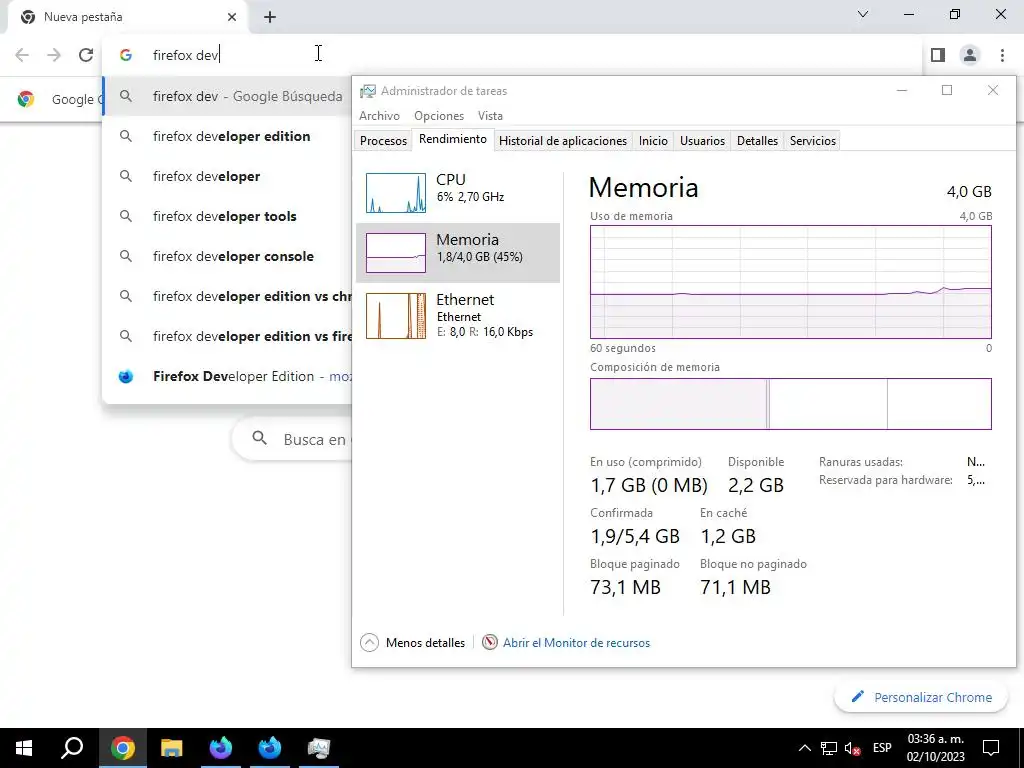Open Chrome's side panel icon
The height and width of the screenshot is (768, 1024).
(x=938, y=55)
